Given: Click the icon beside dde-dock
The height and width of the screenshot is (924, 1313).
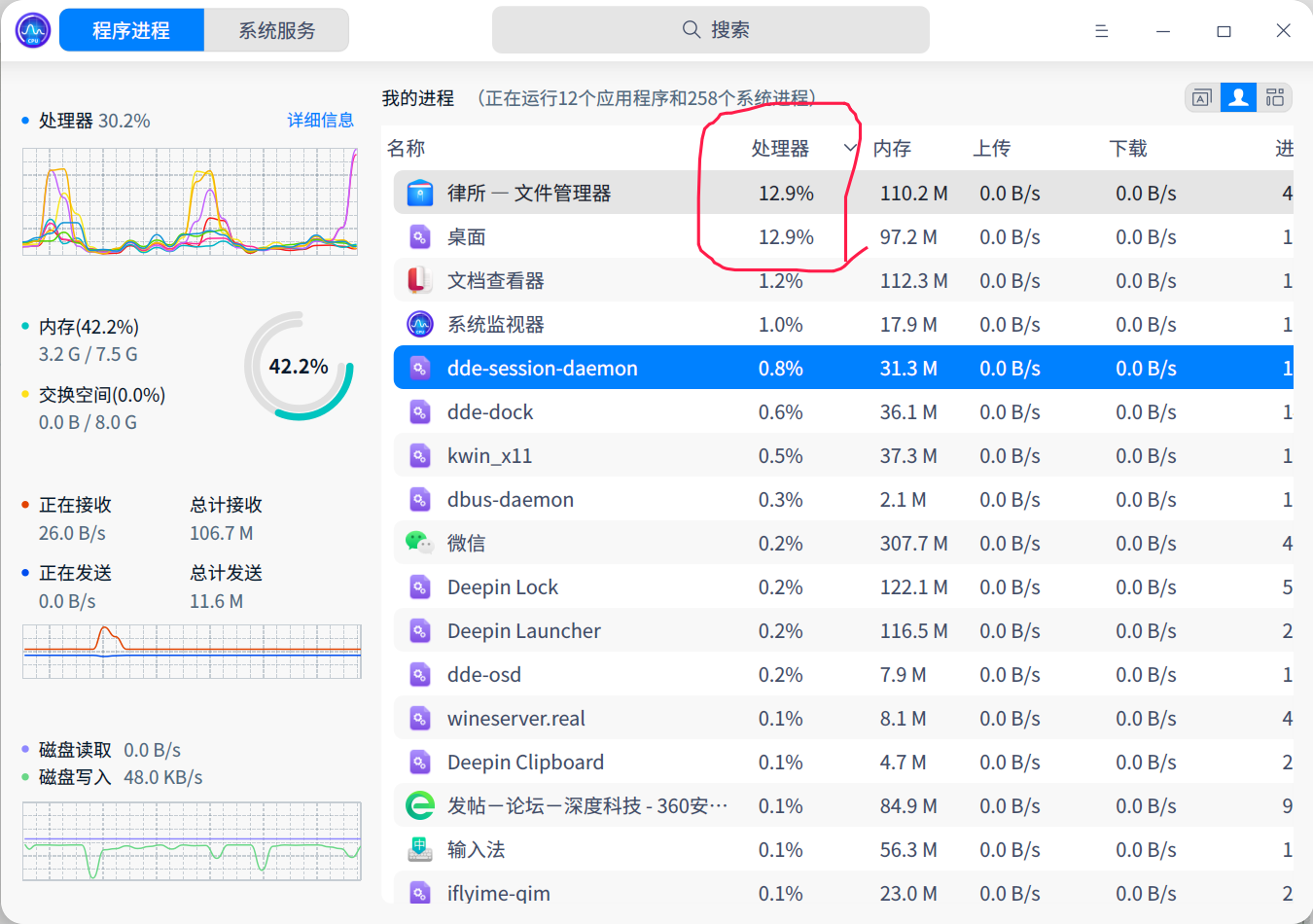Looking at the screenshot, I should click(x=419, y=411).
